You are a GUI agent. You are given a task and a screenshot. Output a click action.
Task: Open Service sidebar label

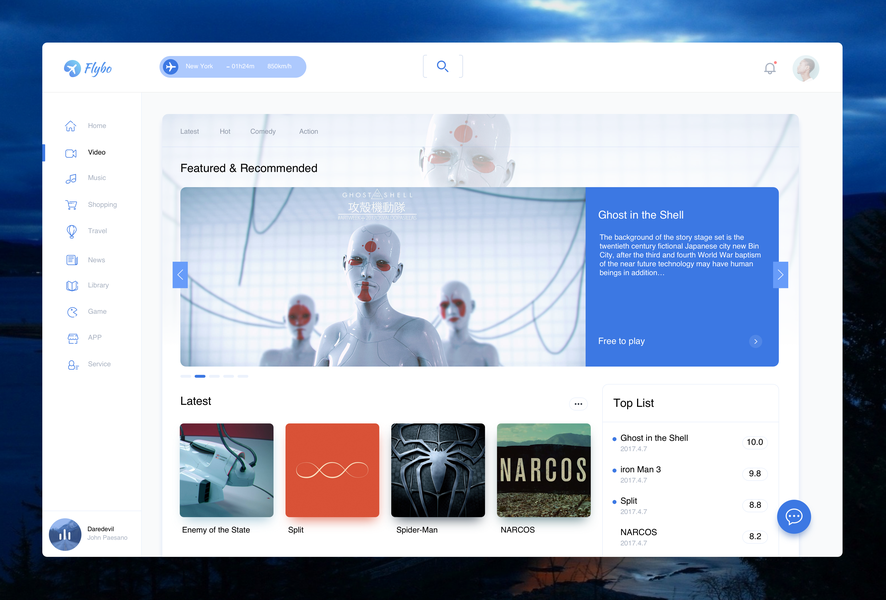(99, 364)
